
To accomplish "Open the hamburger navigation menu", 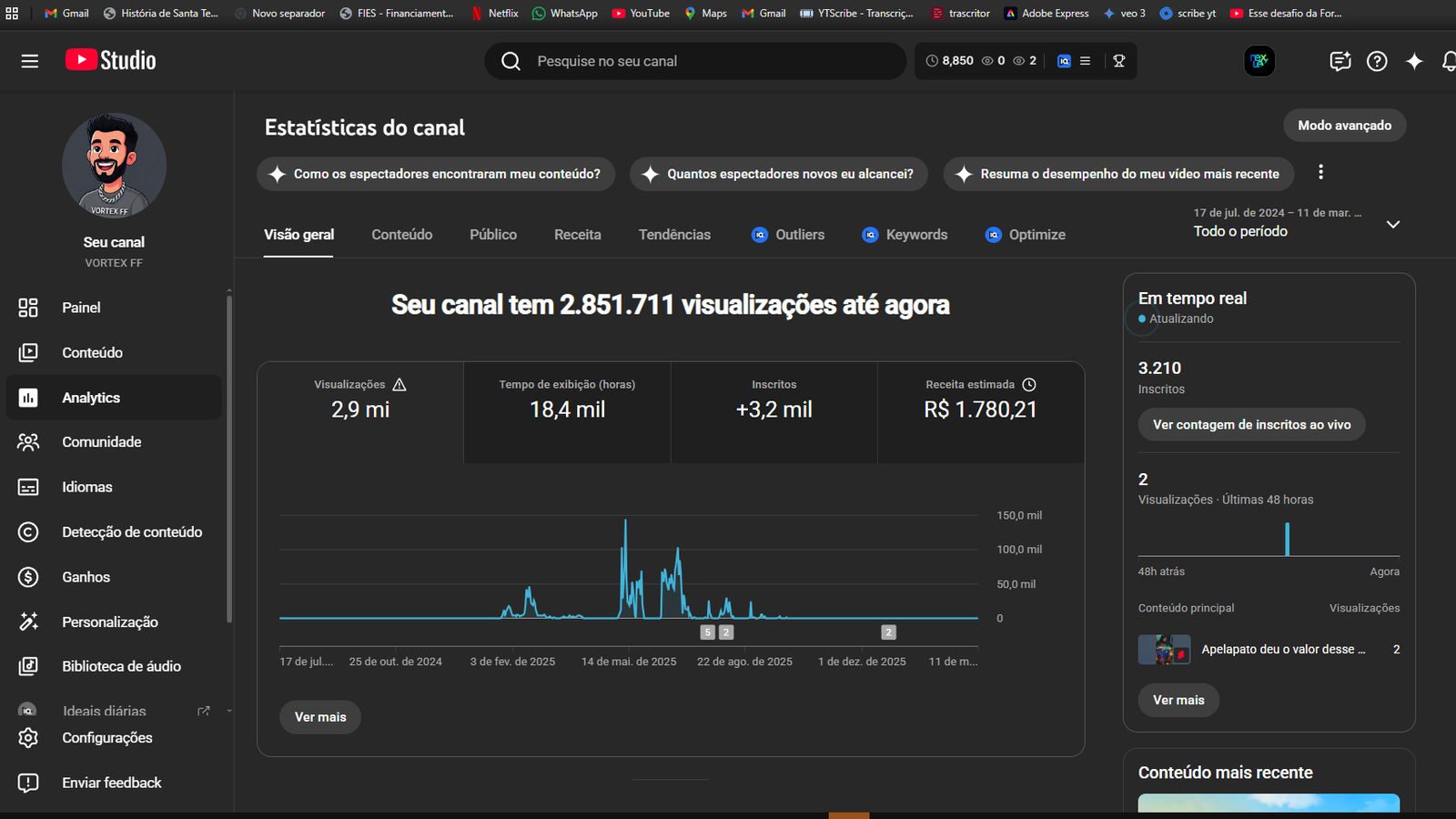I will [x=30, y=61].
